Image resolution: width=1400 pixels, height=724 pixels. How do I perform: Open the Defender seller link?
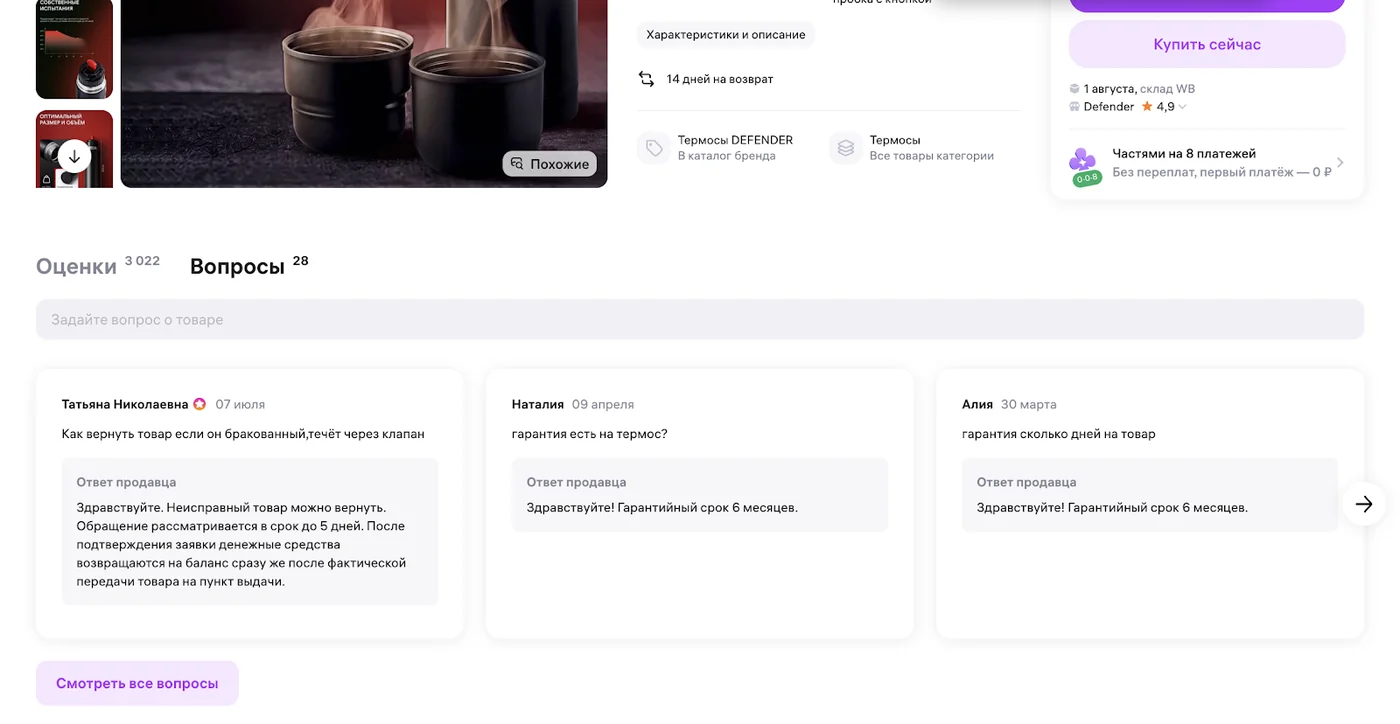(x=1109, y=107)
